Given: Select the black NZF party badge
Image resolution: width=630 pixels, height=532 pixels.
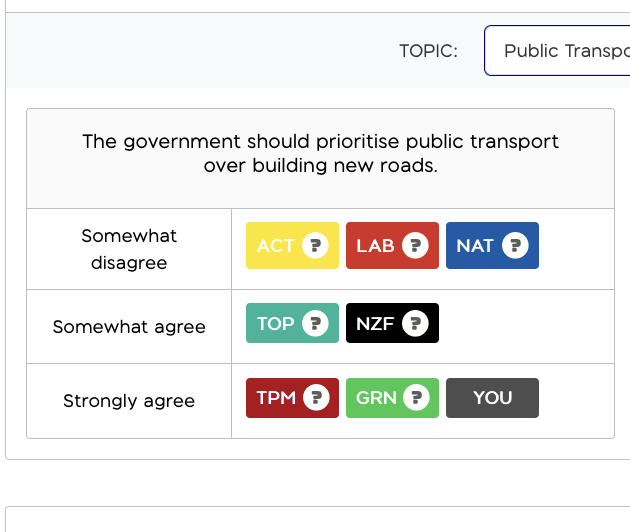Looking at the screenshot, I should [393, 323].
